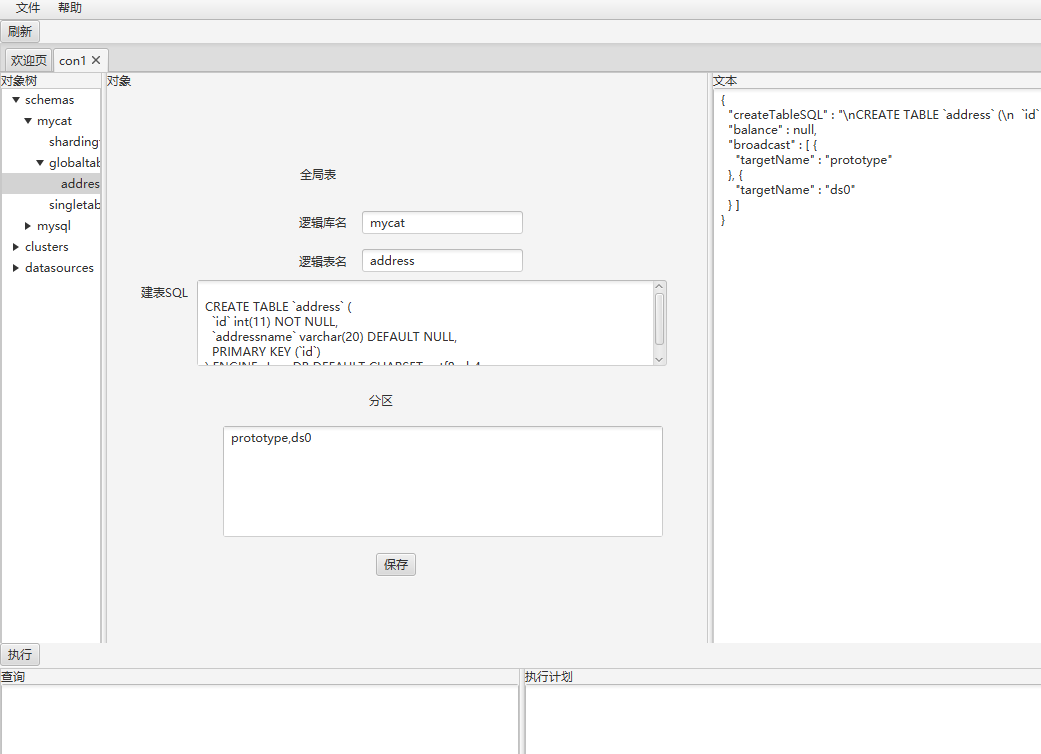Open the 帮助 menu
The height and width of the screenshot is (754, 1041).
[x=70, y=8]
